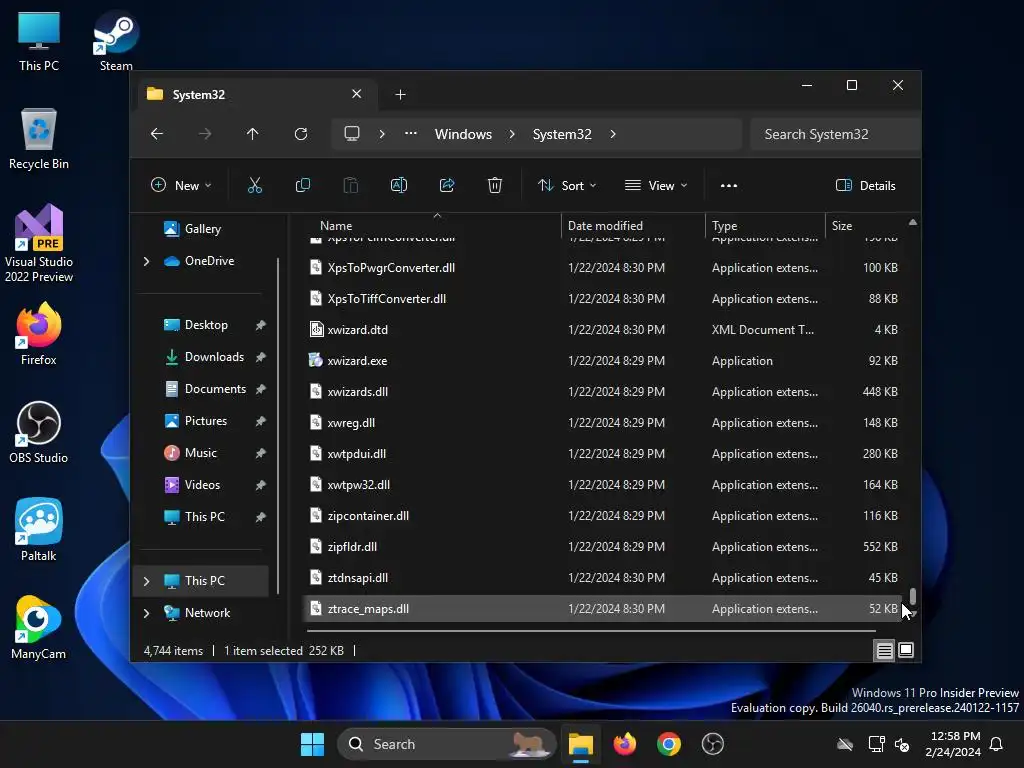Open Music in the navigation pane
The height and width of the screenshot is (768, 1024).
[200, 453]
